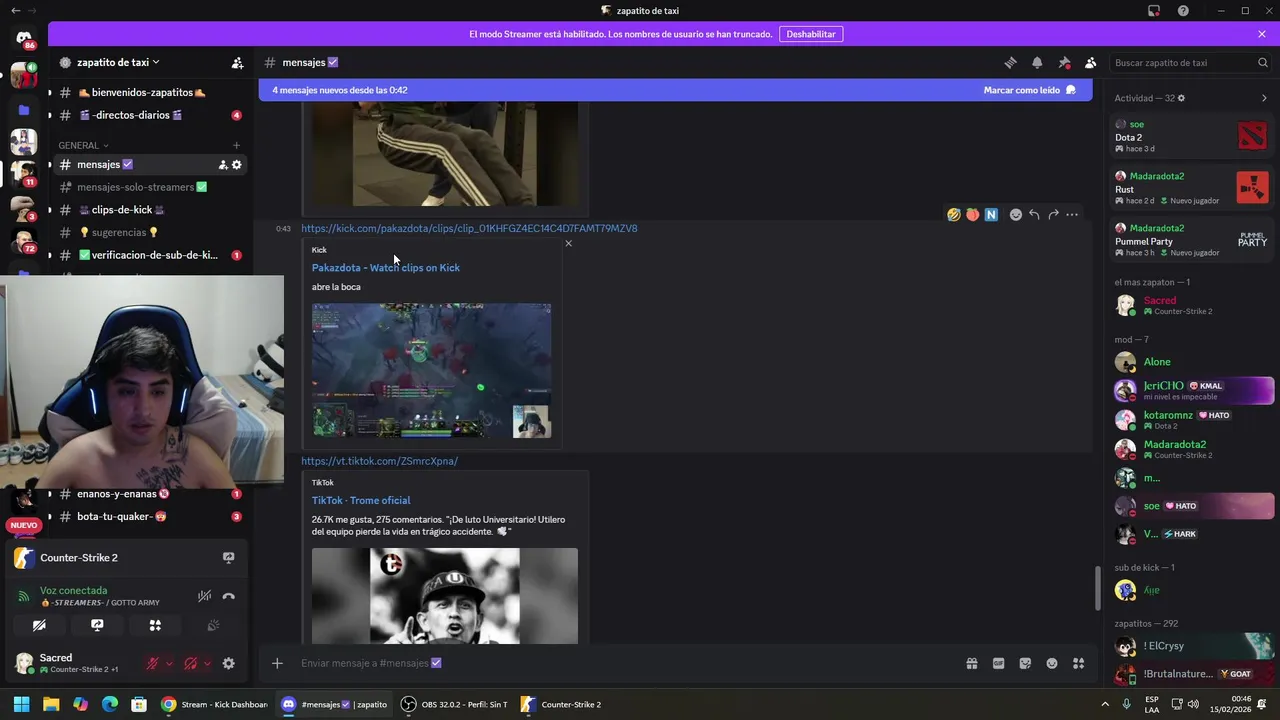Viewport: 1280px width, 720px height.
Task: Open the vt.tiktok.com link
Action: (379, 461)
